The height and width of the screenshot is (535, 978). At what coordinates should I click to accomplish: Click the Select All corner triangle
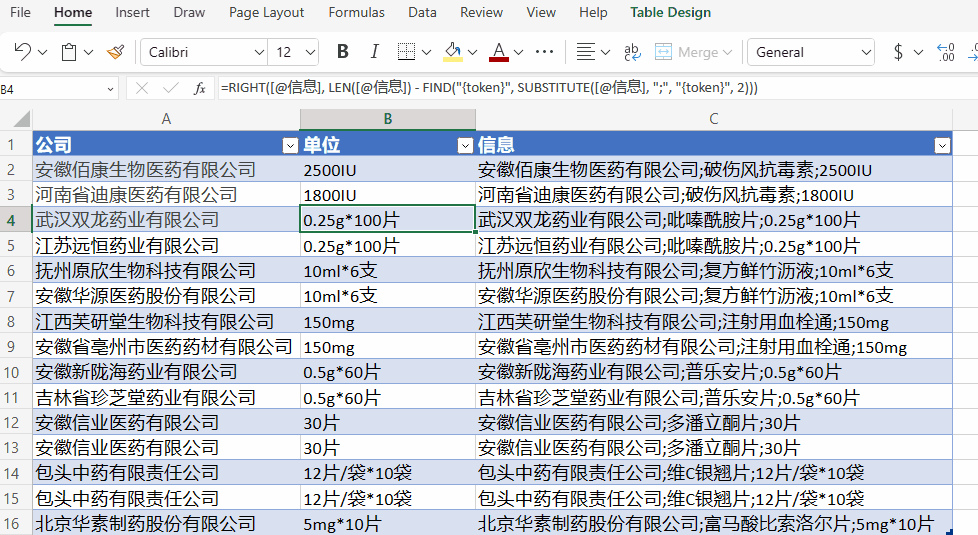pos(21,118)
